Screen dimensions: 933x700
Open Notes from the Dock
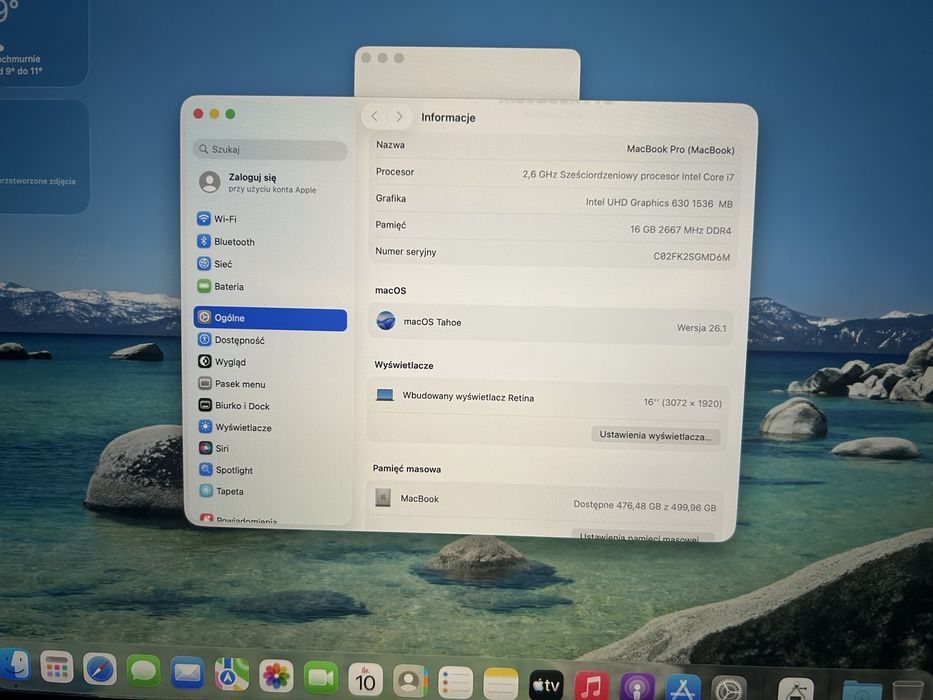500,685
